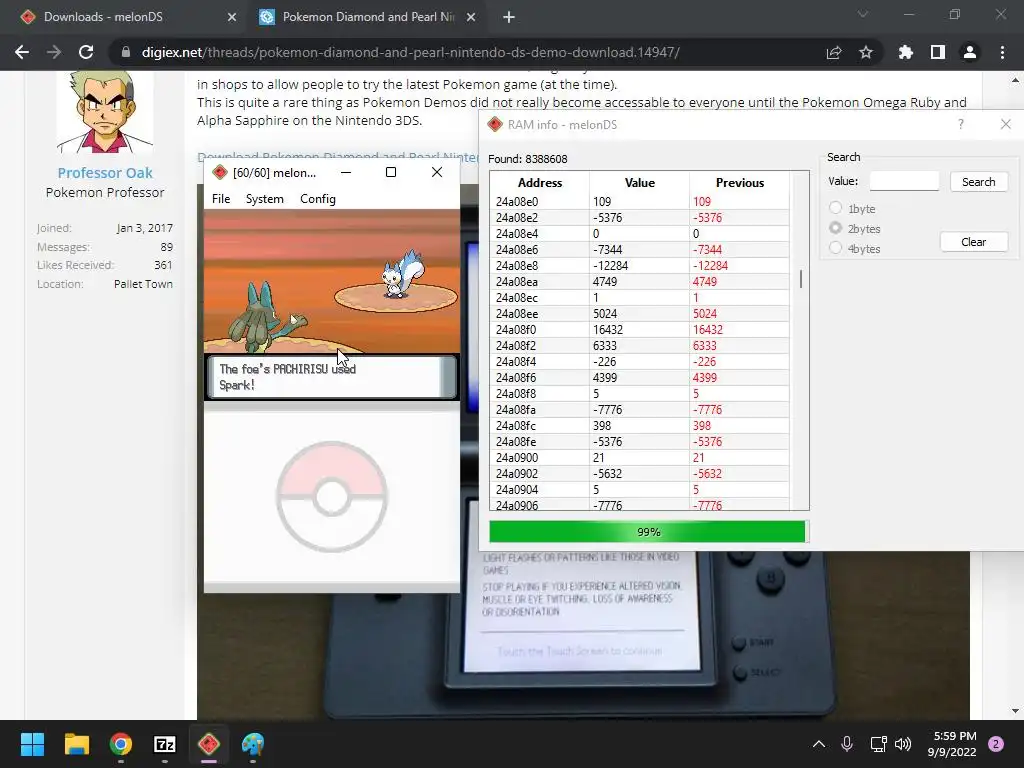Open the notification badge showing 2
This screenshot has height=768, width=1024.
[x=996, y=744]
